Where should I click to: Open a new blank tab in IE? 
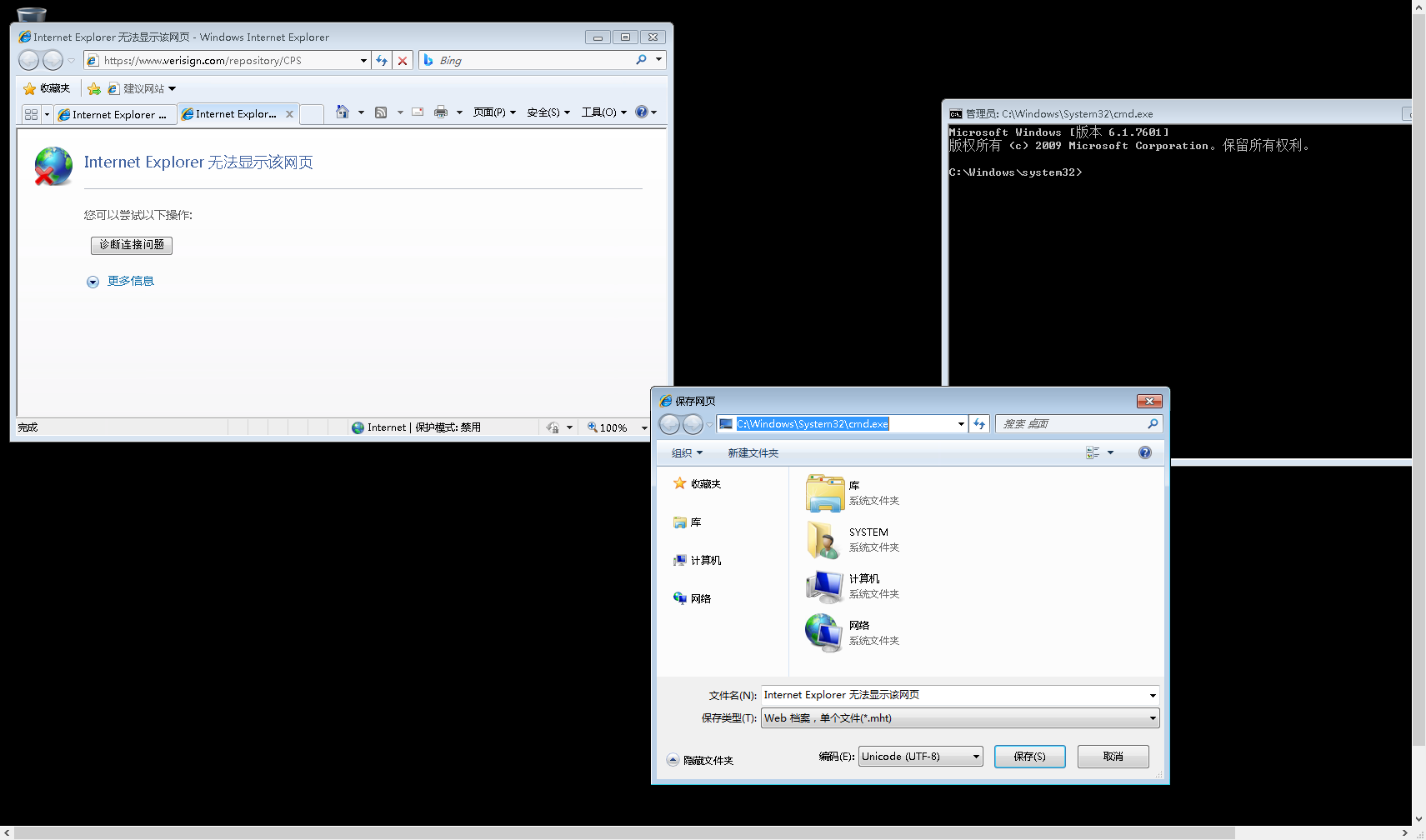pos(312,114)
